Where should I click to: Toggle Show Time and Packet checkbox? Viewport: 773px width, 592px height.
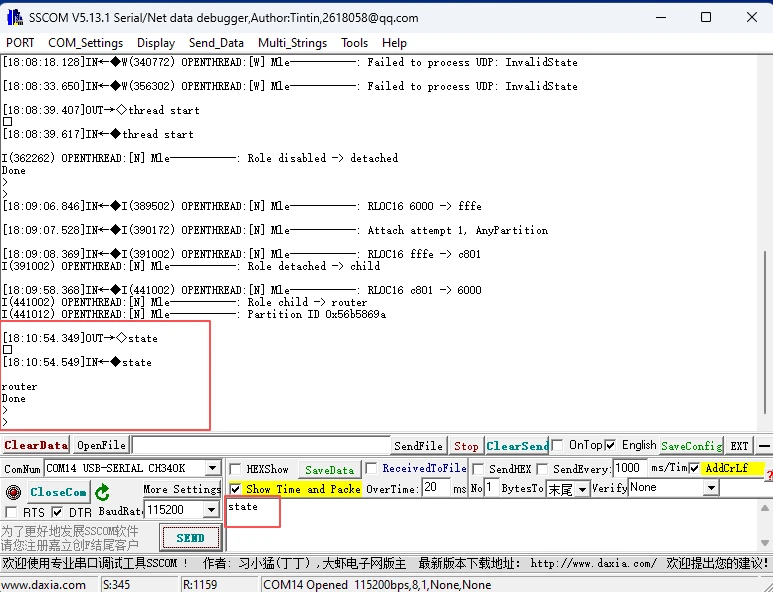(236, 489)
